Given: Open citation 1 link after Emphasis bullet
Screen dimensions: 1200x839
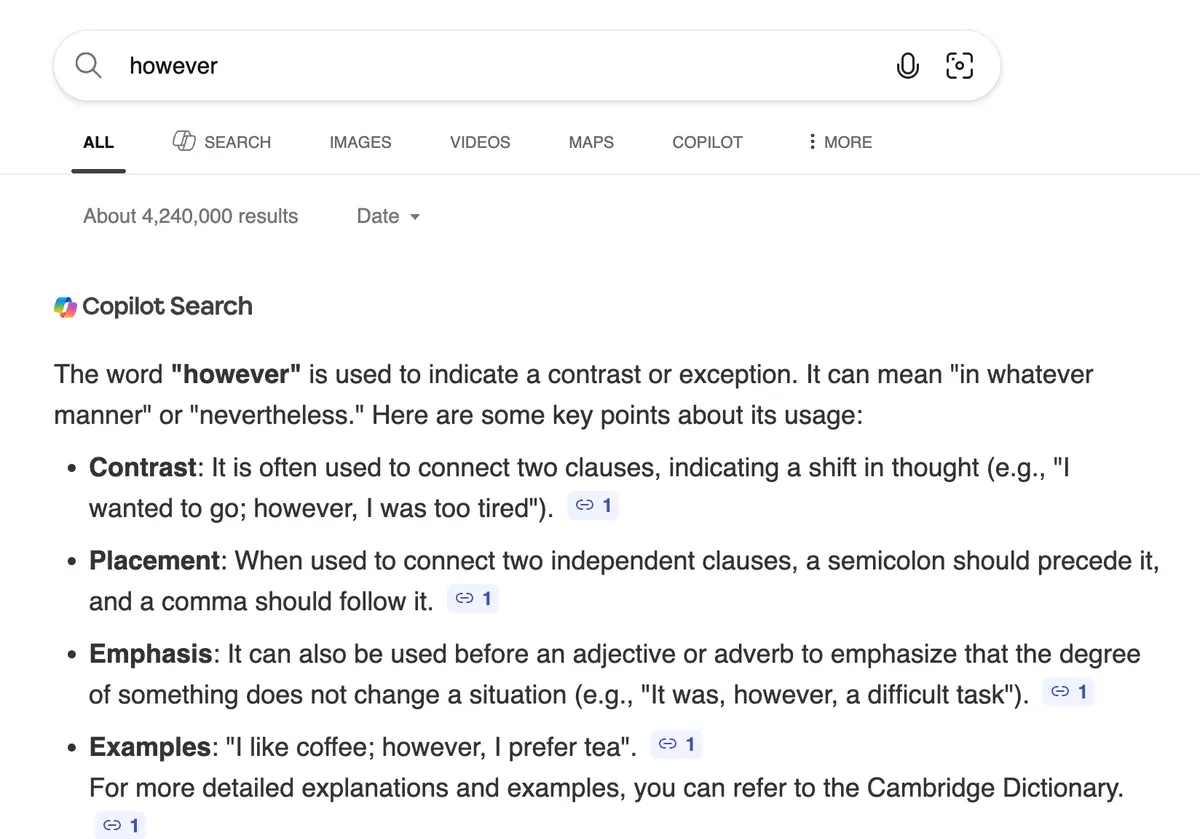Looking at the screenshot, I should click(1069, 692).
